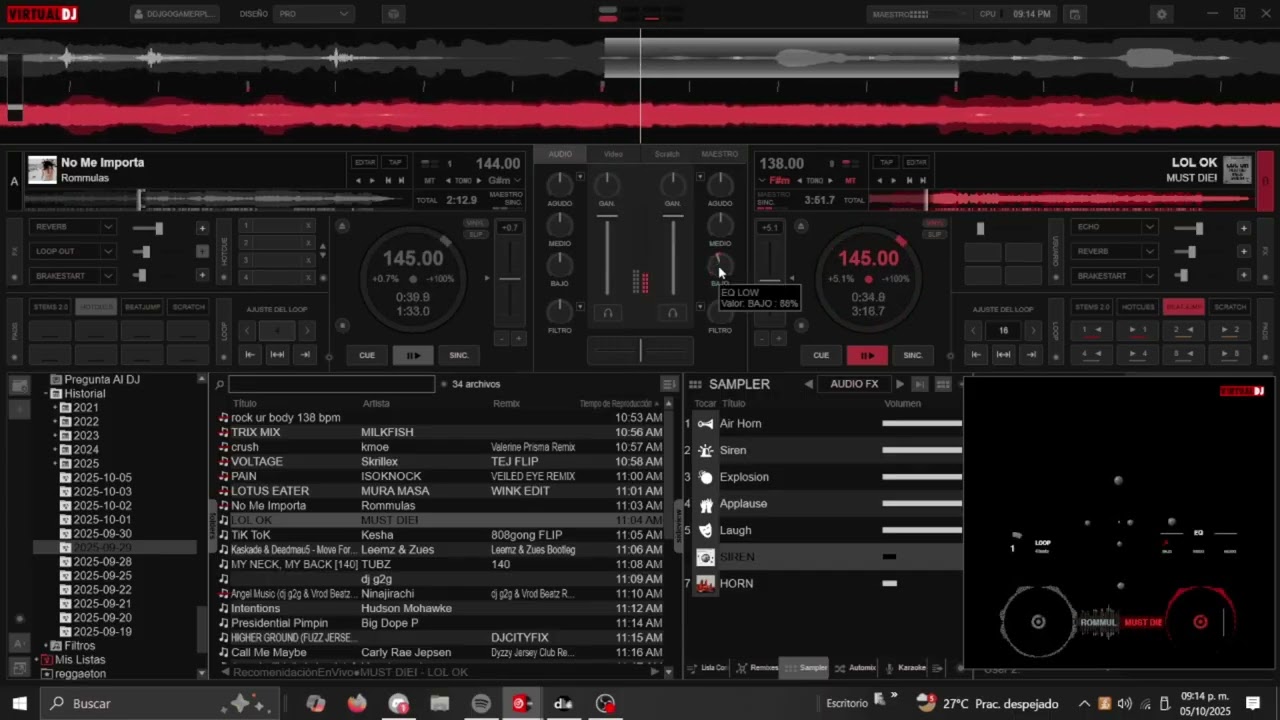Open the DISEÑO PRO layout dropdown

click(314, 14)
